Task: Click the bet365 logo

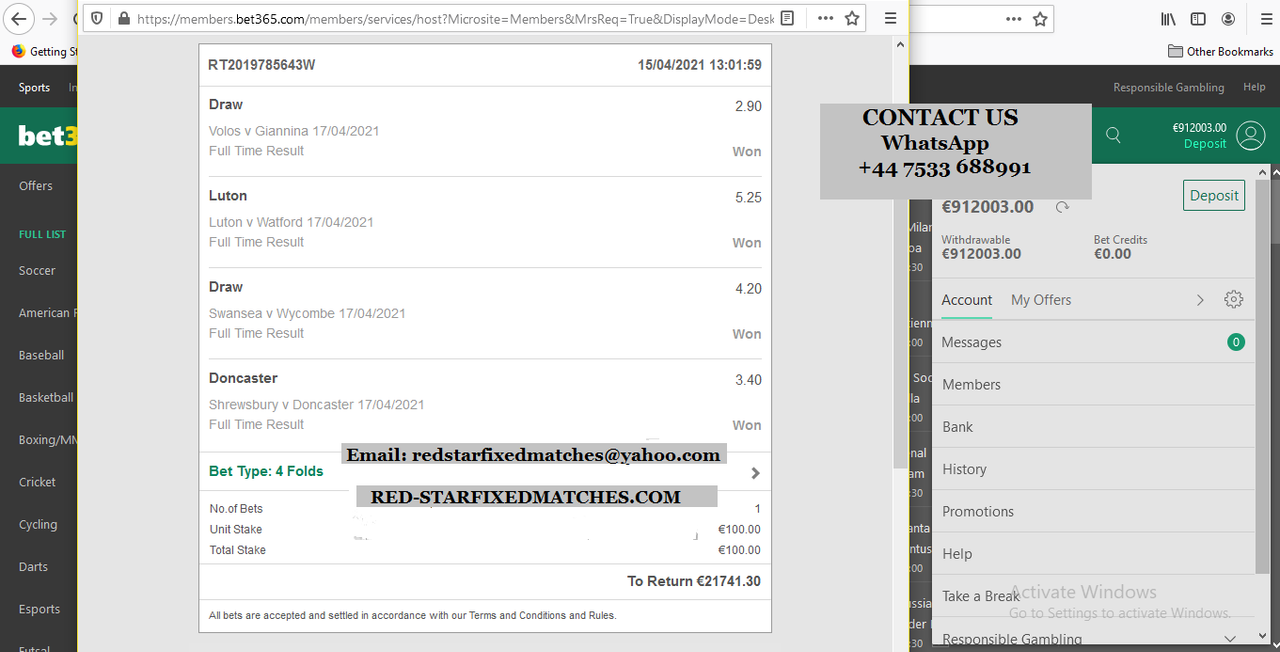Action: tap(47, 135)
